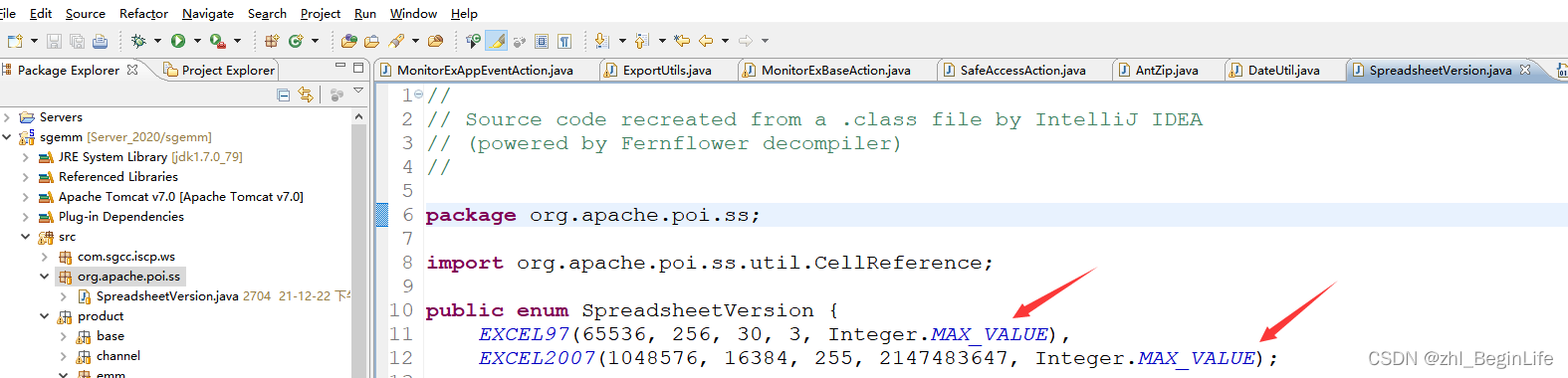The height and width of the screenshot is (378, 1568).
Task: Collapse the sgemm project node
Action: point(7,137)
